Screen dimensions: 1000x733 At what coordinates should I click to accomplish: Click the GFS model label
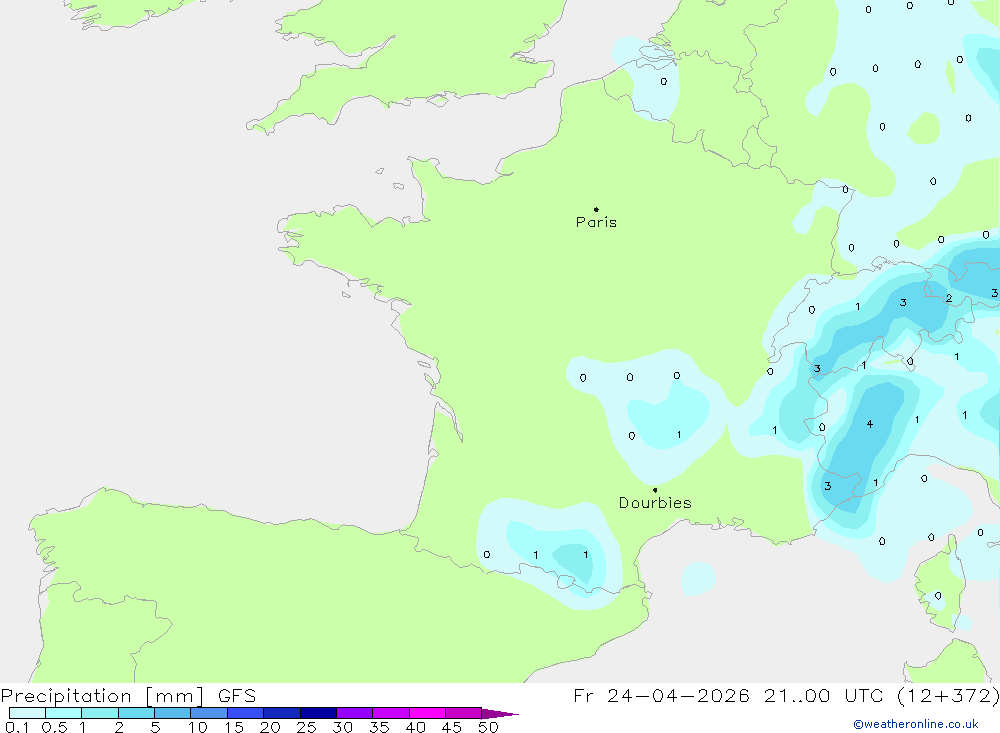[x=237, y=696]
